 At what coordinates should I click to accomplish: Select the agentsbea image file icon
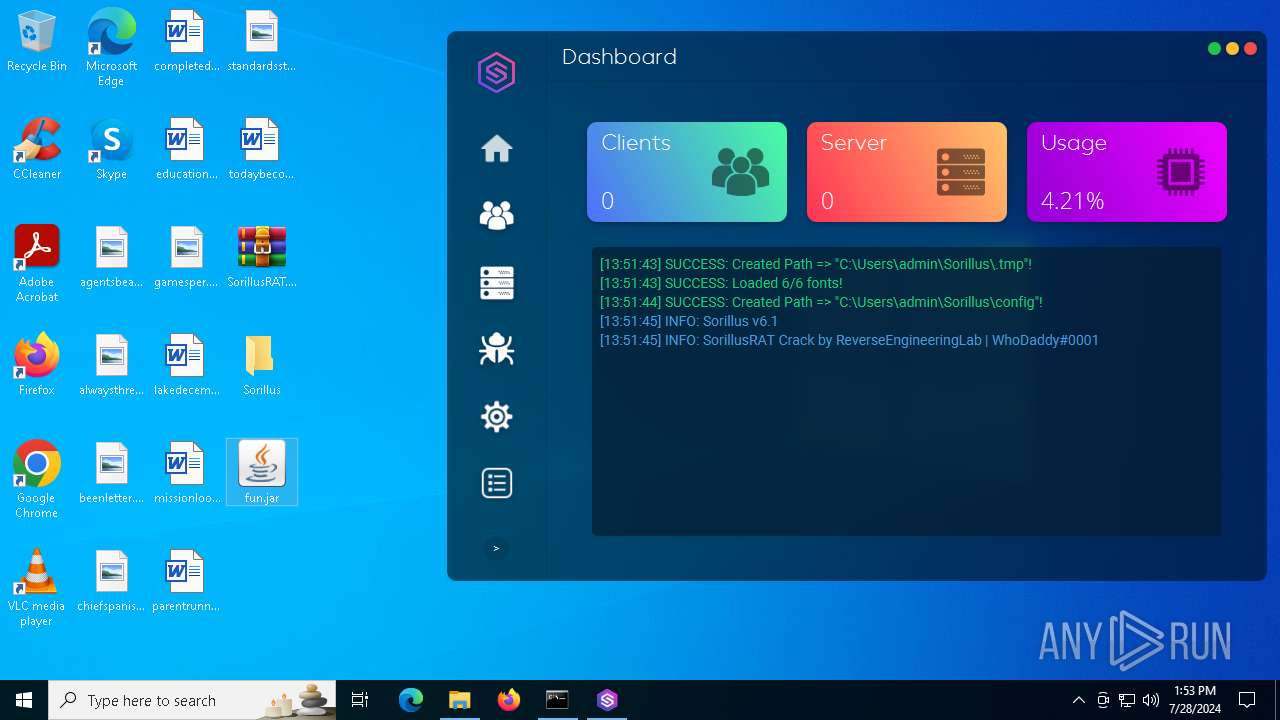(111, 257)
